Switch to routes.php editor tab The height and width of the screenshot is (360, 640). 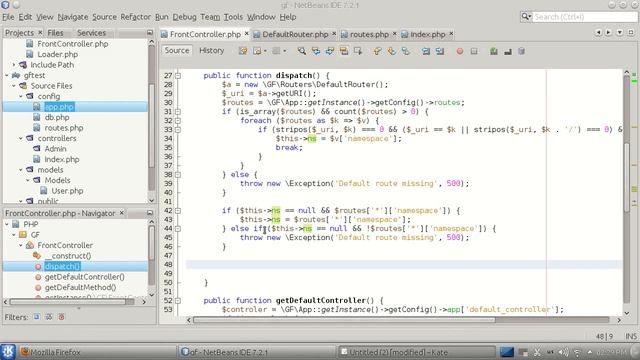(369, 34)
